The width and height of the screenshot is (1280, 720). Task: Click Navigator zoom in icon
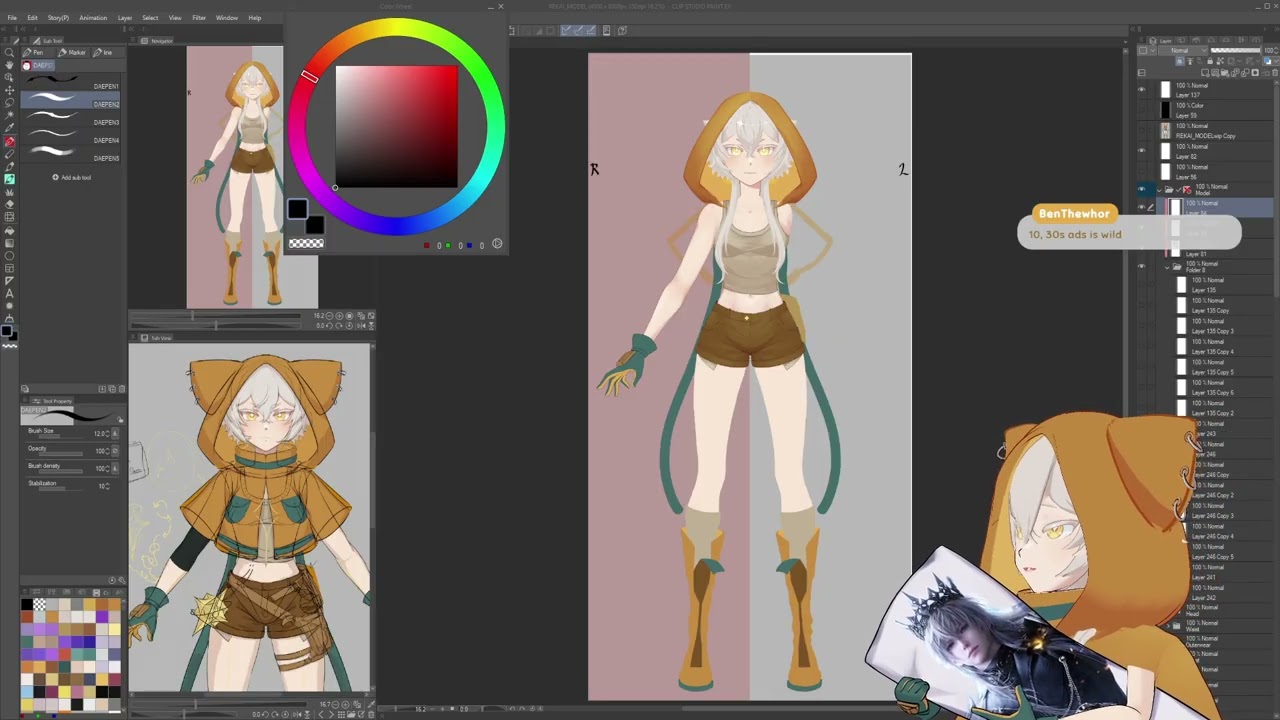click(339, 316)
